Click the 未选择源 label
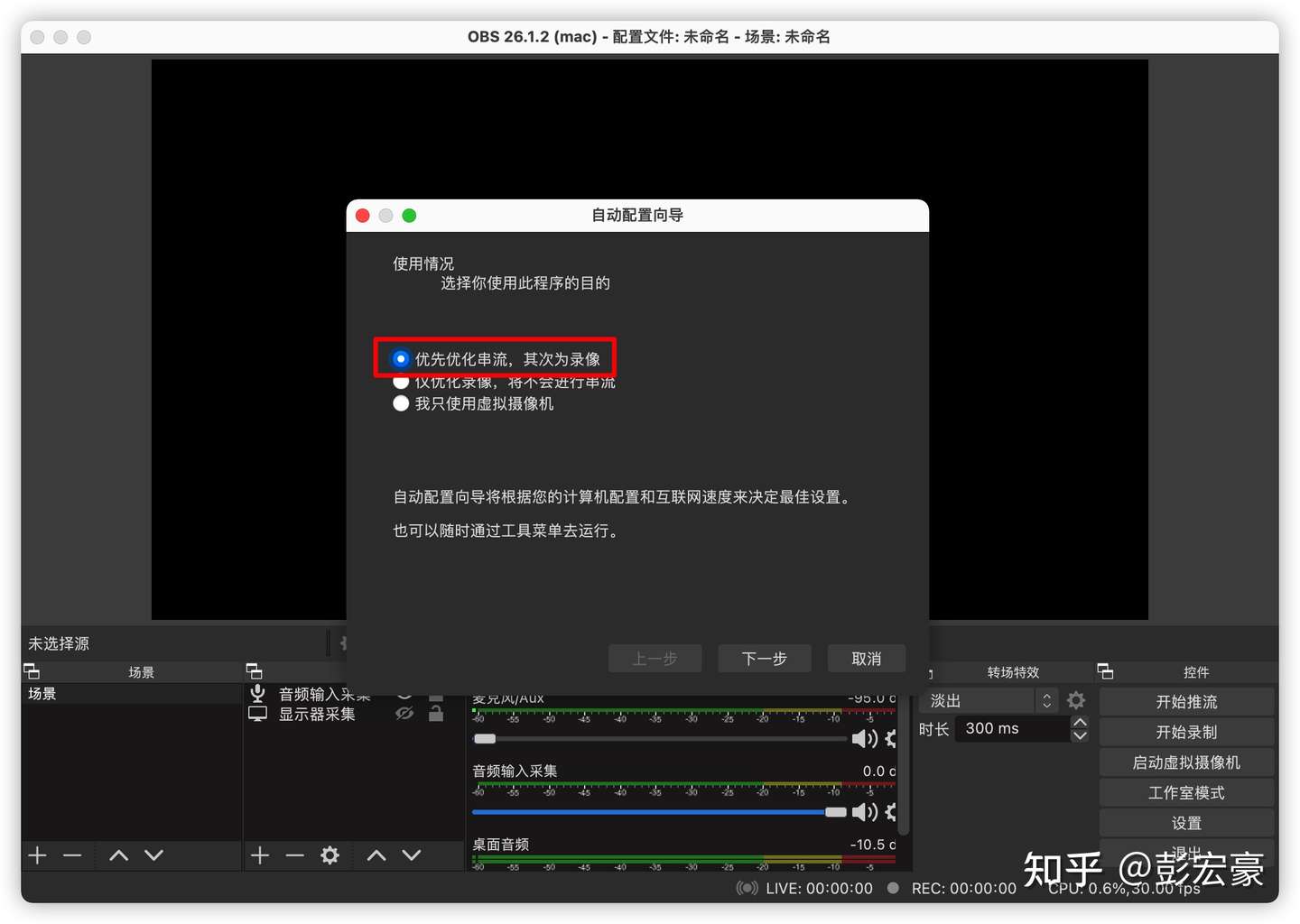Viewport: 1300px width, 924px height. pos(59,643)
